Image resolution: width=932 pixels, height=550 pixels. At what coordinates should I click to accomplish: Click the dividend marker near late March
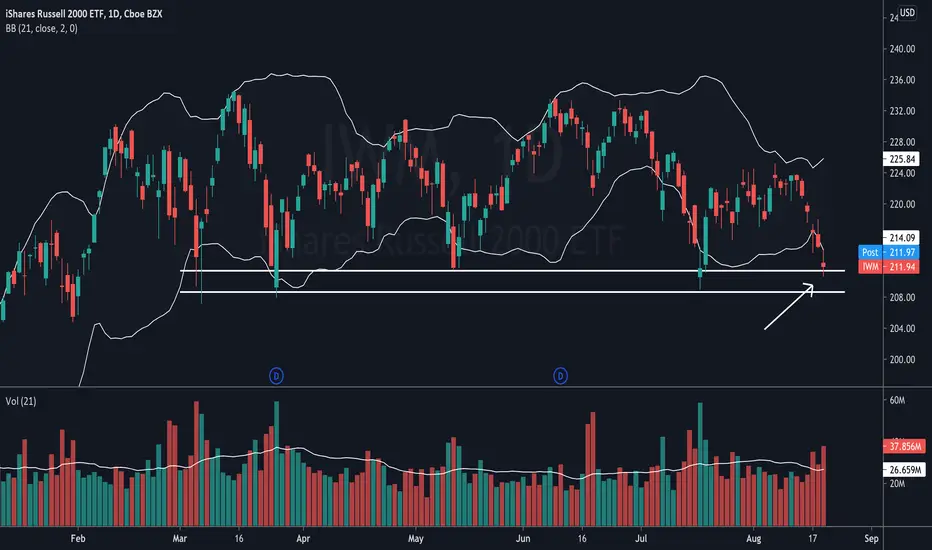276,376
